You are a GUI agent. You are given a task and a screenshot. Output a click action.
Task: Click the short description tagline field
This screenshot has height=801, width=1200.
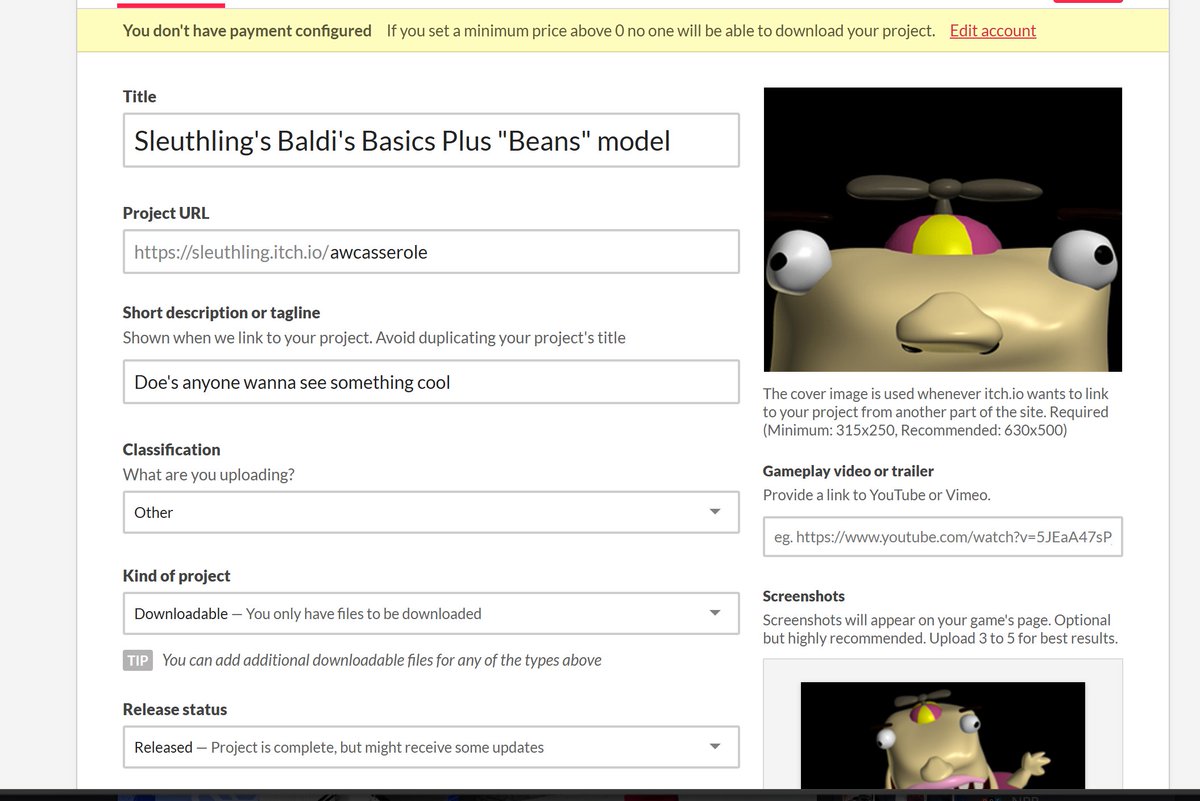[x=431, y=382]
